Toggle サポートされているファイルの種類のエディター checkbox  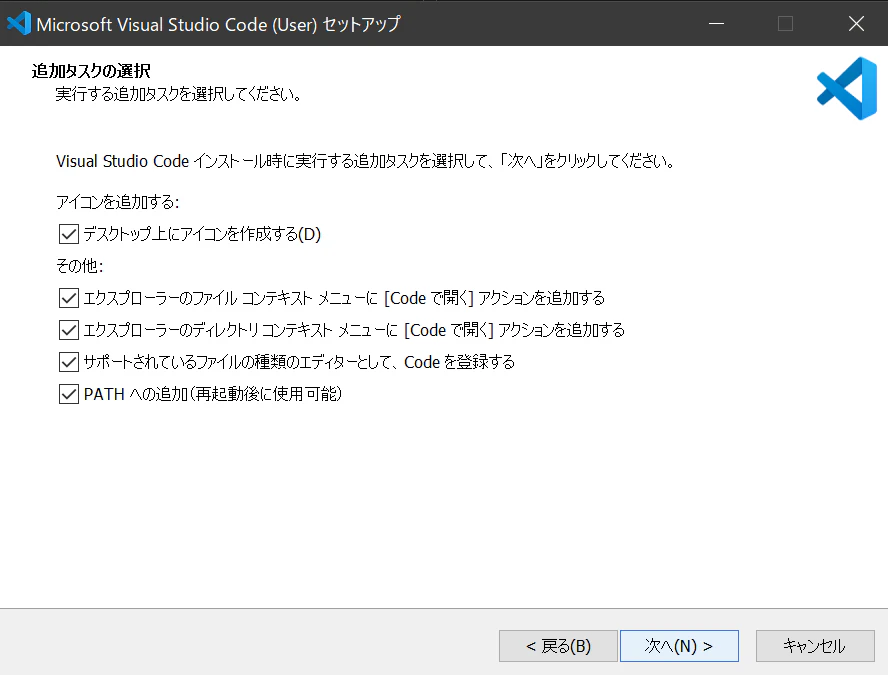pos(69,362)
